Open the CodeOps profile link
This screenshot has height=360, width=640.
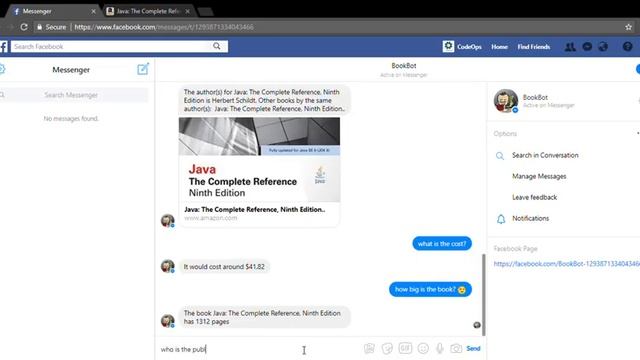tap(469, 47)
